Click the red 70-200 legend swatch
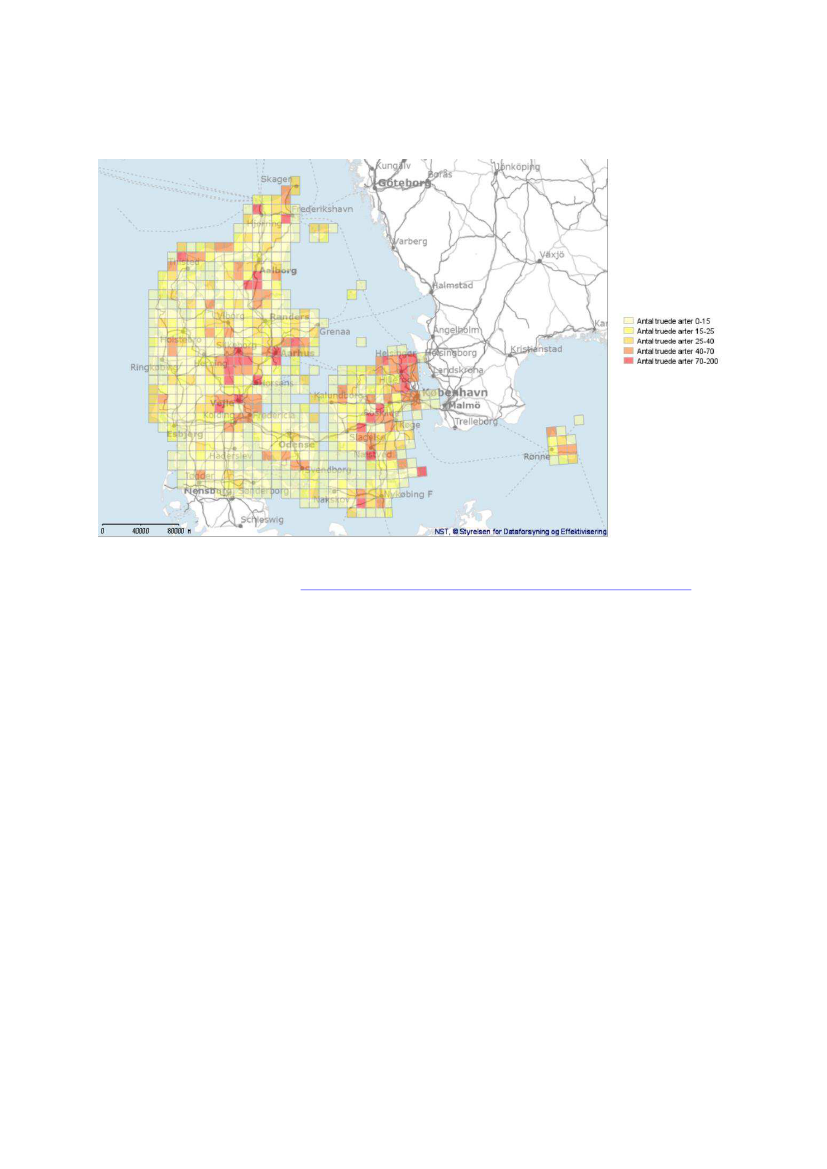Image resolution: width=827 pixels, height=1169 pixels. click(x=628, y=361)
